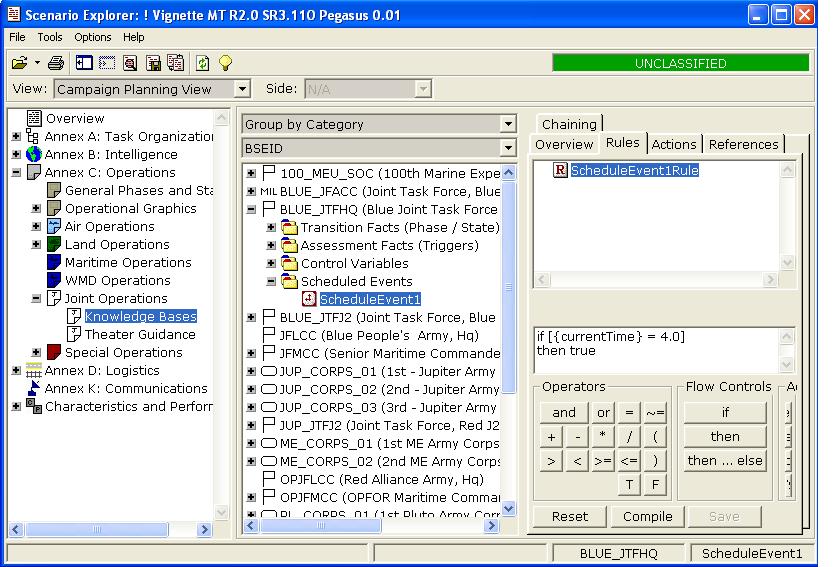Click the open folder toolbar icon

click(19, 63)
